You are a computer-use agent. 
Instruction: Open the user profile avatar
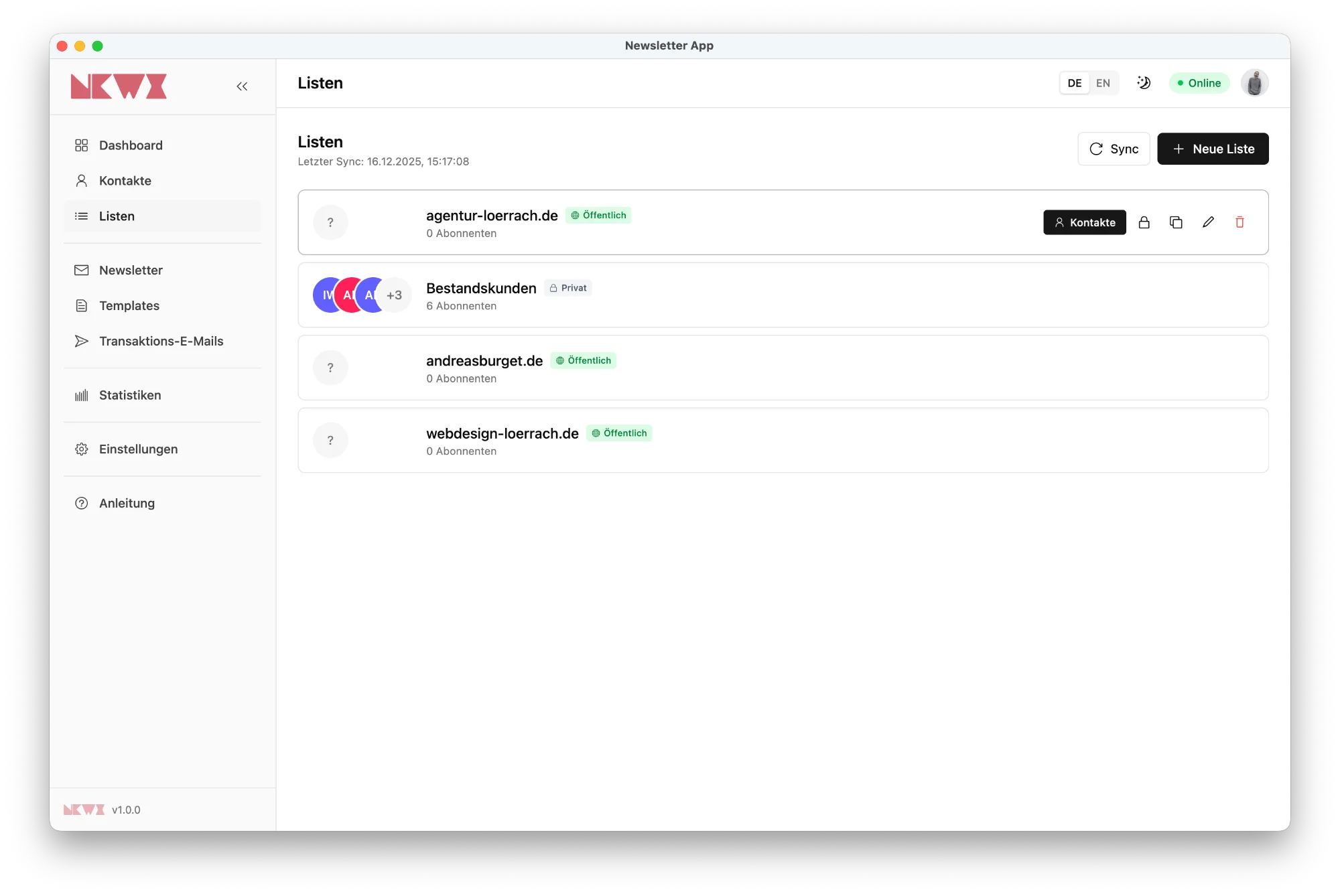pyautogui.click(x=1254, y=83)
